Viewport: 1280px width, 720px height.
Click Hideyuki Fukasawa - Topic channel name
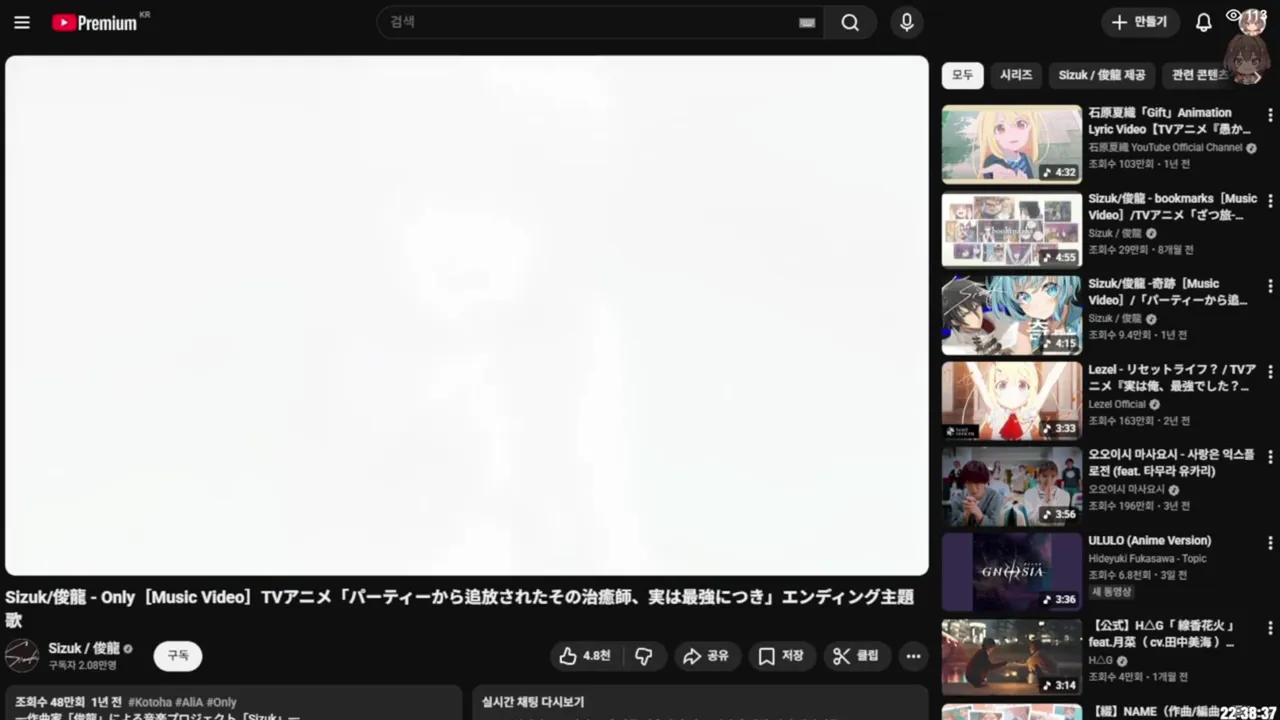coord(1147,558)
